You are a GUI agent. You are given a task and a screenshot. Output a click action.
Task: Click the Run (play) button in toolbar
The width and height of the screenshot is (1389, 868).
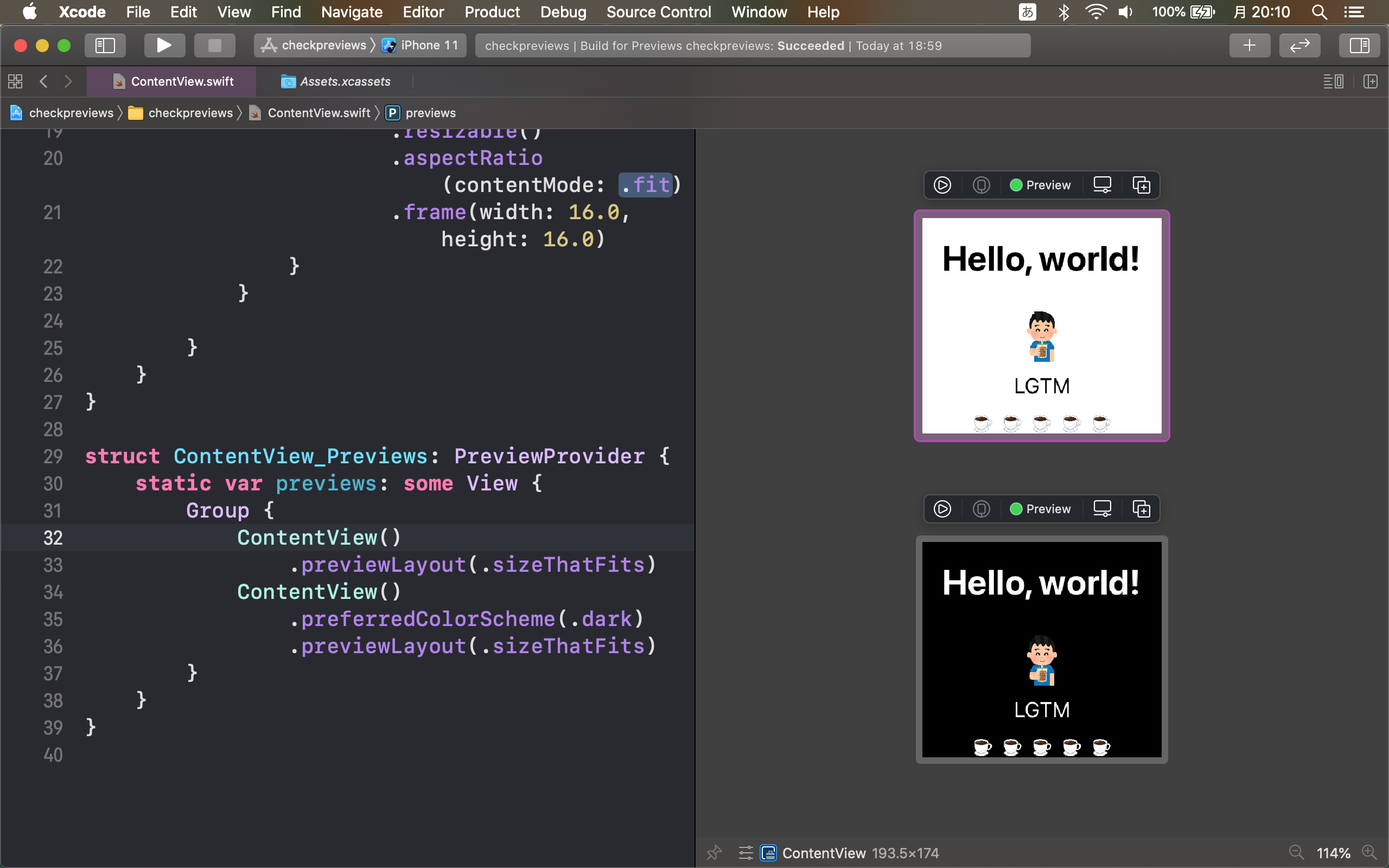point(164,46)
